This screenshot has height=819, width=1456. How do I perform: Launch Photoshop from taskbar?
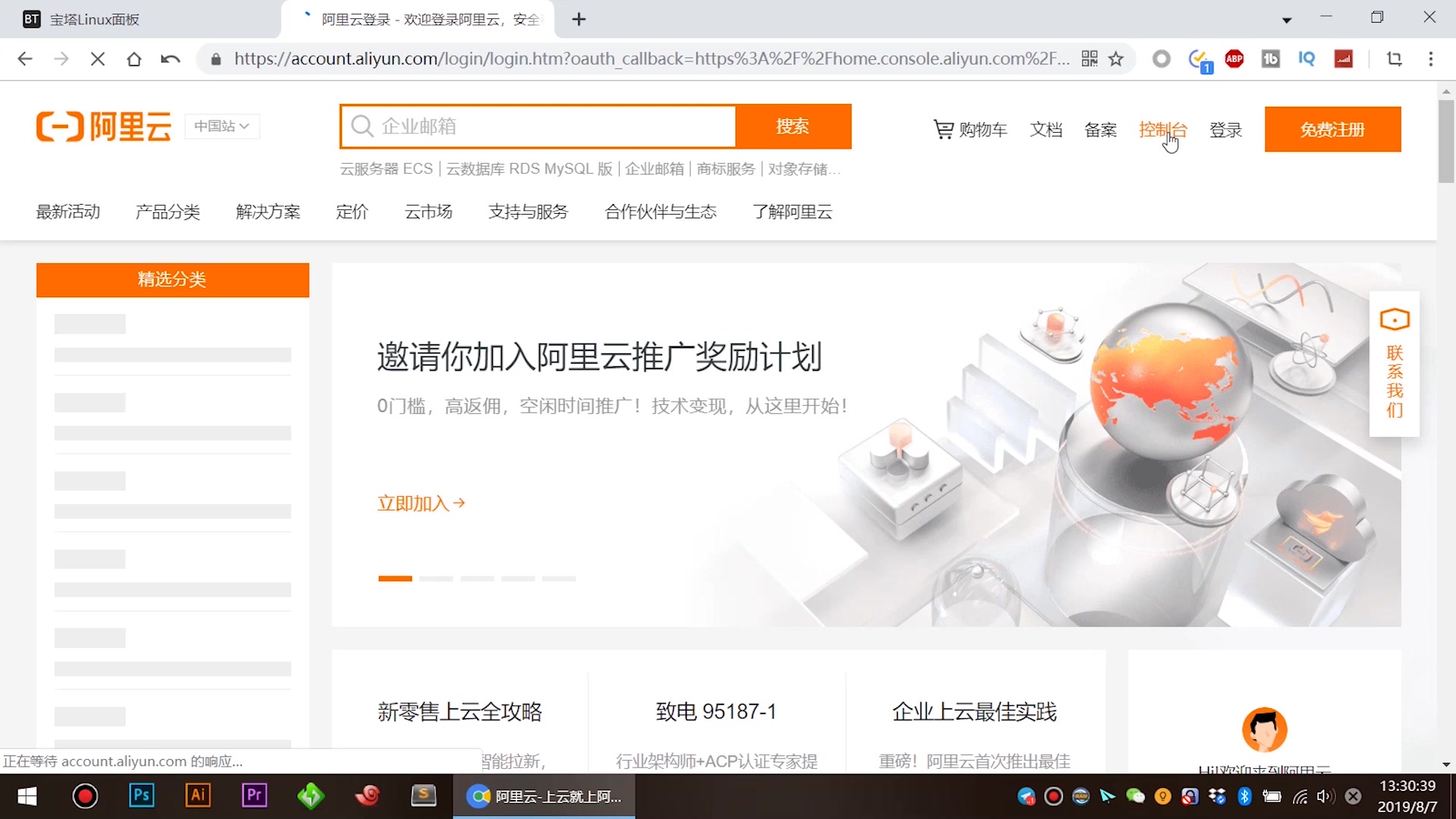[x=142, y=795]
